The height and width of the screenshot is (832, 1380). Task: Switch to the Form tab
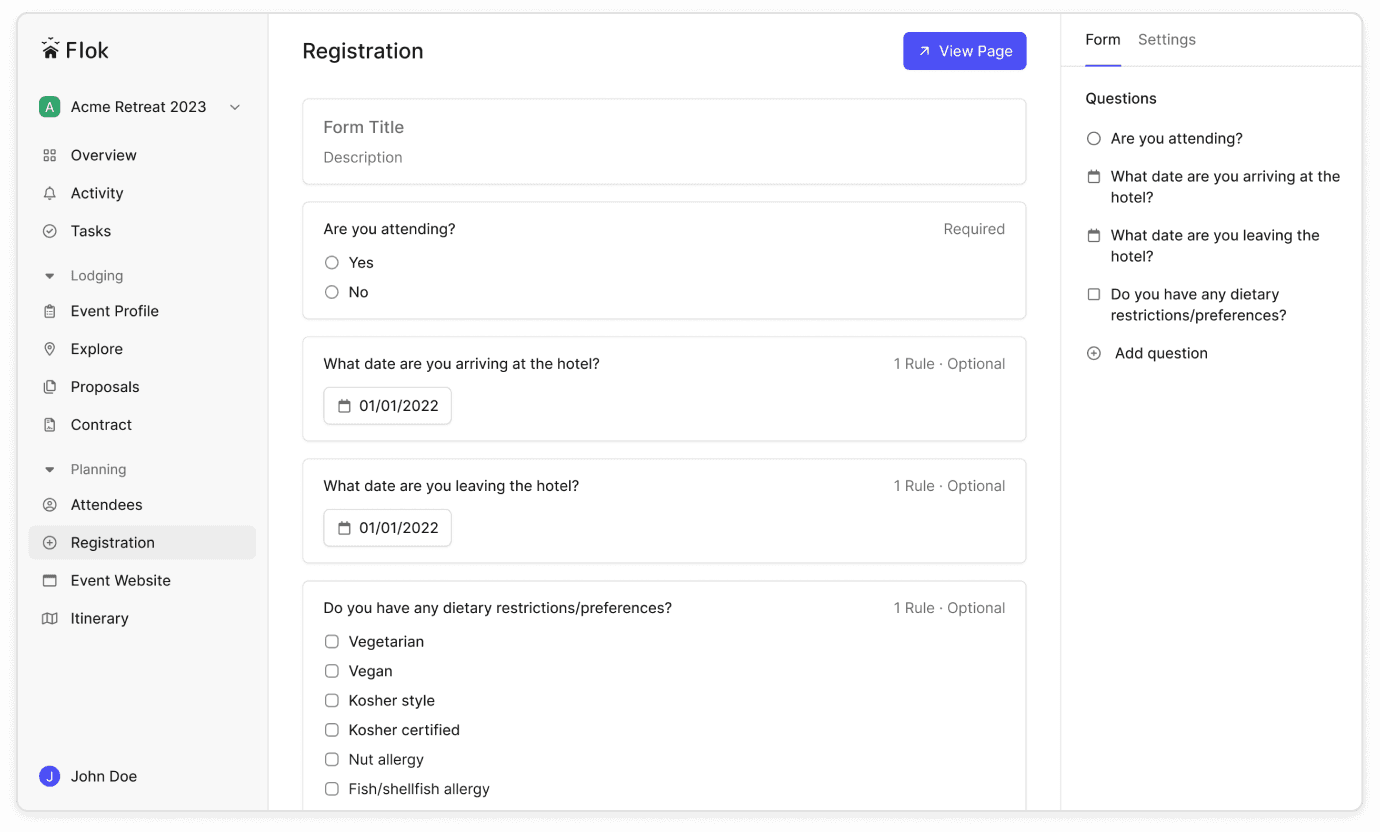(x=1102, y=40)
